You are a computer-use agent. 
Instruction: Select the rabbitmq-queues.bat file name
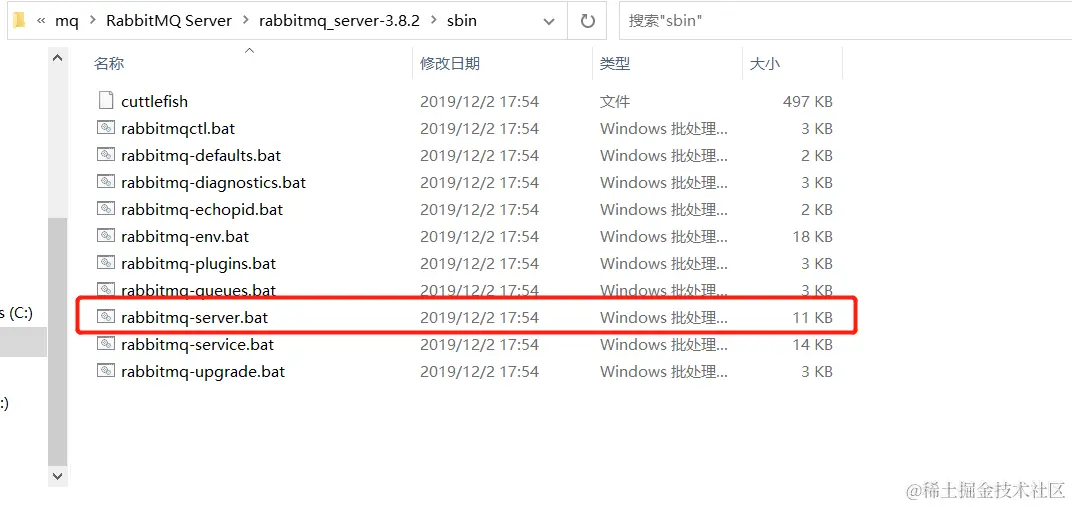[198, 290]
